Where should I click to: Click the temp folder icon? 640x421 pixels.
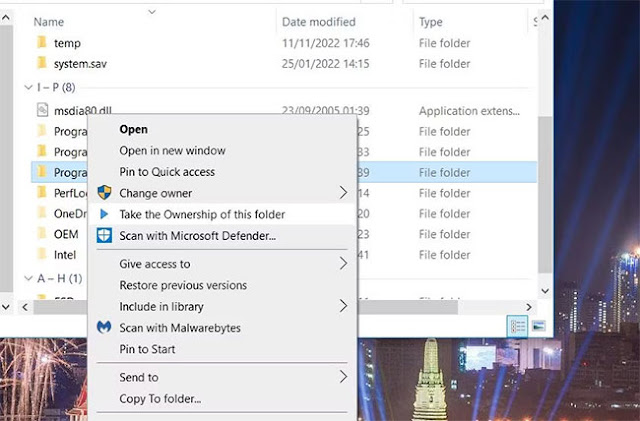coord(42,42)
